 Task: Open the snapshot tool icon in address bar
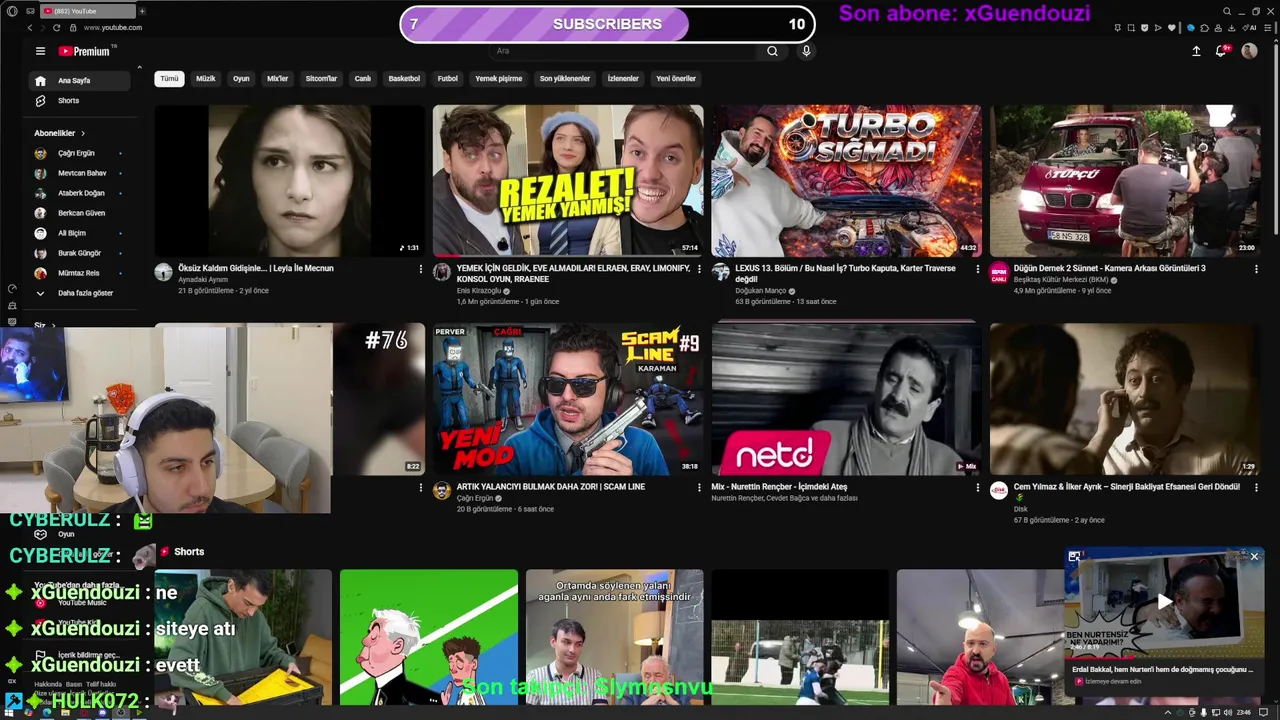pos(1131,27)
